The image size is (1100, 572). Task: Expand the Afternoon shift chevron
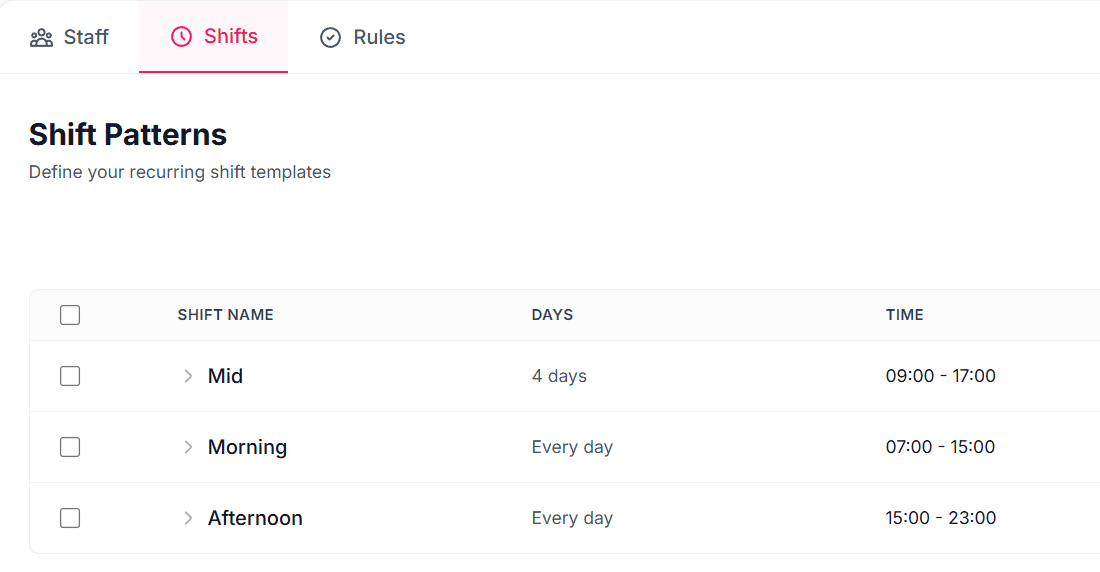click(188, 518)
